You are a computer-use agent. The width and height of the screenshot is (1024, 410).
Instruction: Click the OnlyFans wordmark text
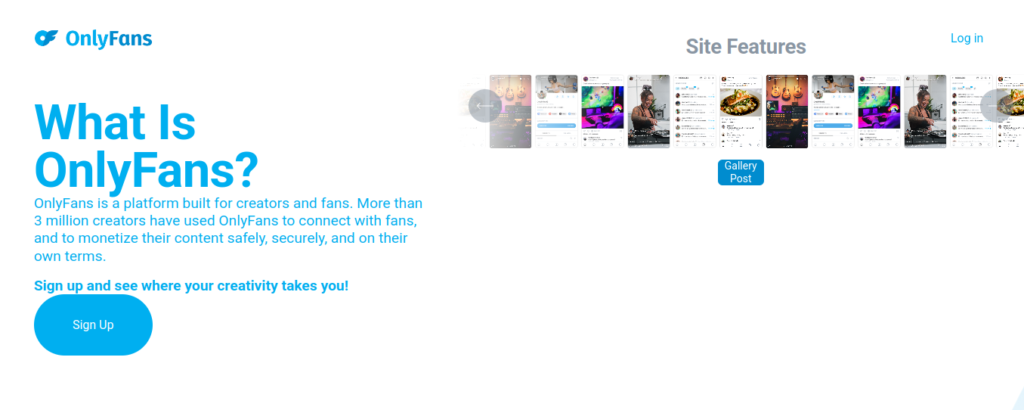pos(108,39)
